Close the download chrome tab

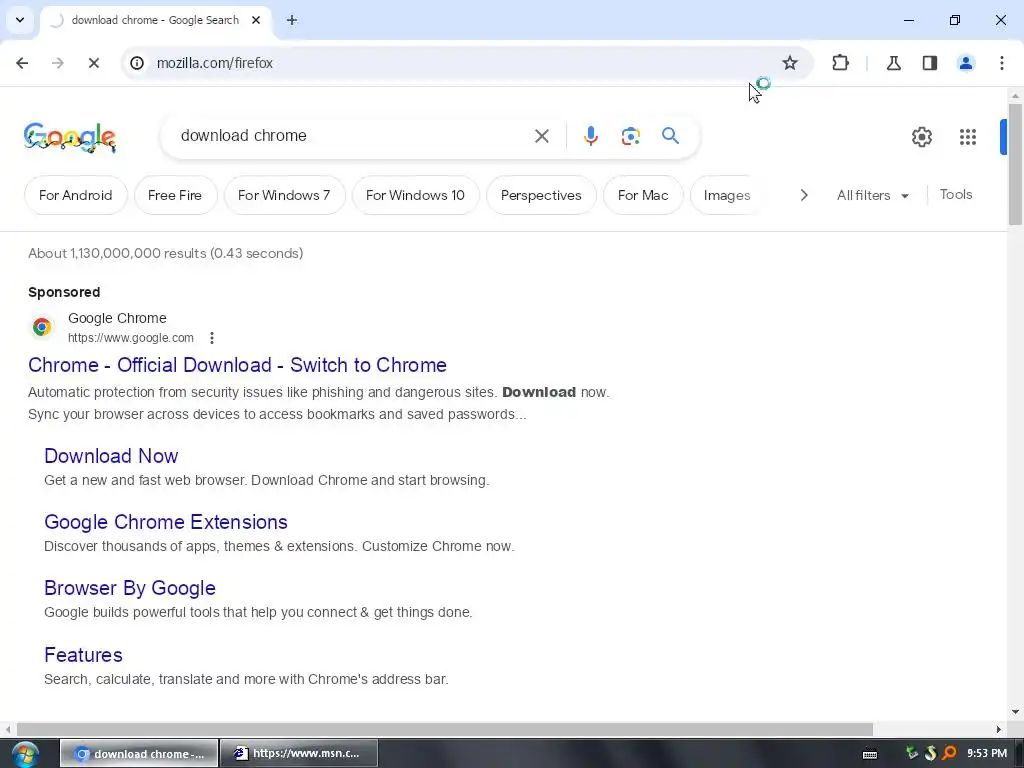pos(256,20)
